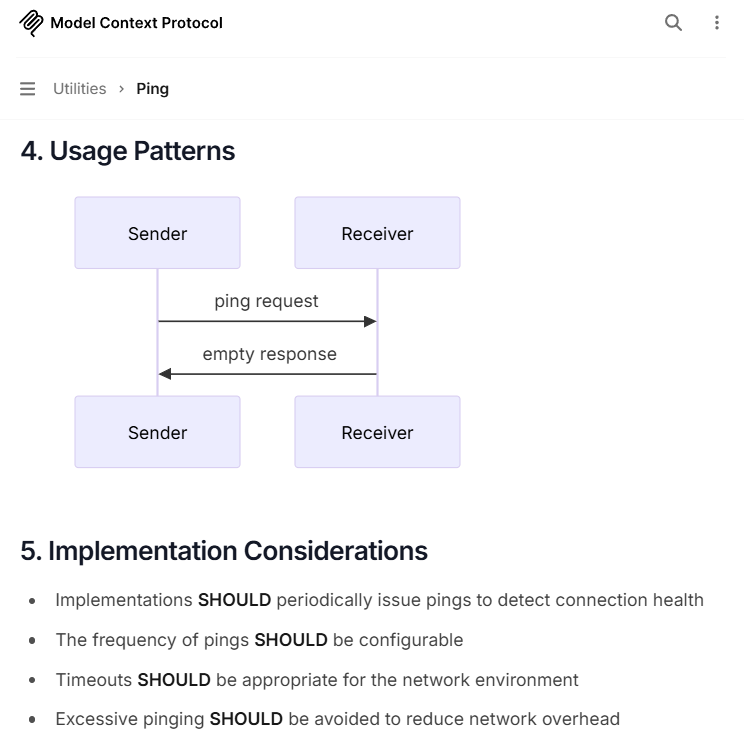Toggle the hamburger sidebar navigation icon
The width and height of the screenshot is (744, 747).
28,89
